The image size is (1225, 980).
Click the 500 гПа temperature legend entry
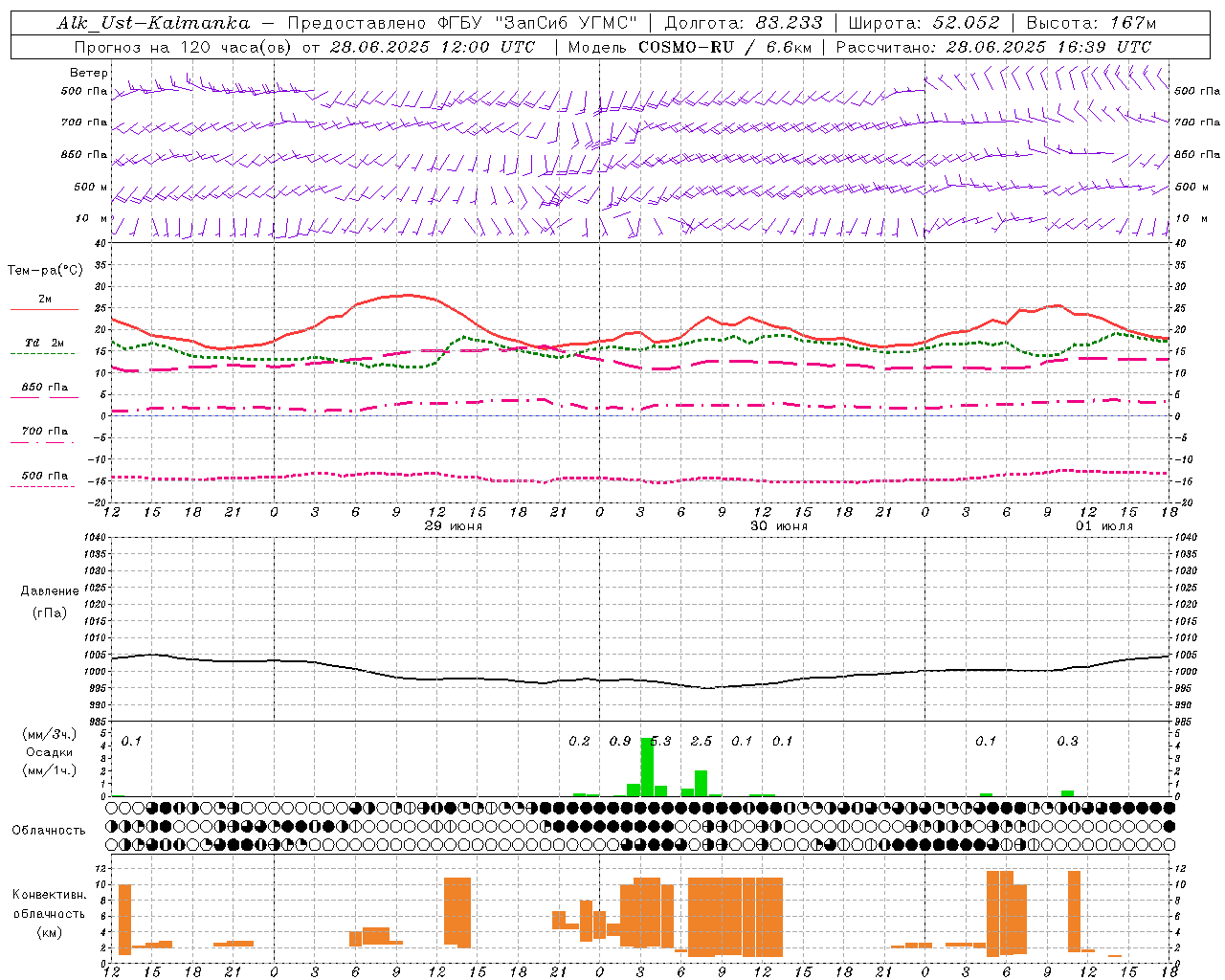click(45, 476)
